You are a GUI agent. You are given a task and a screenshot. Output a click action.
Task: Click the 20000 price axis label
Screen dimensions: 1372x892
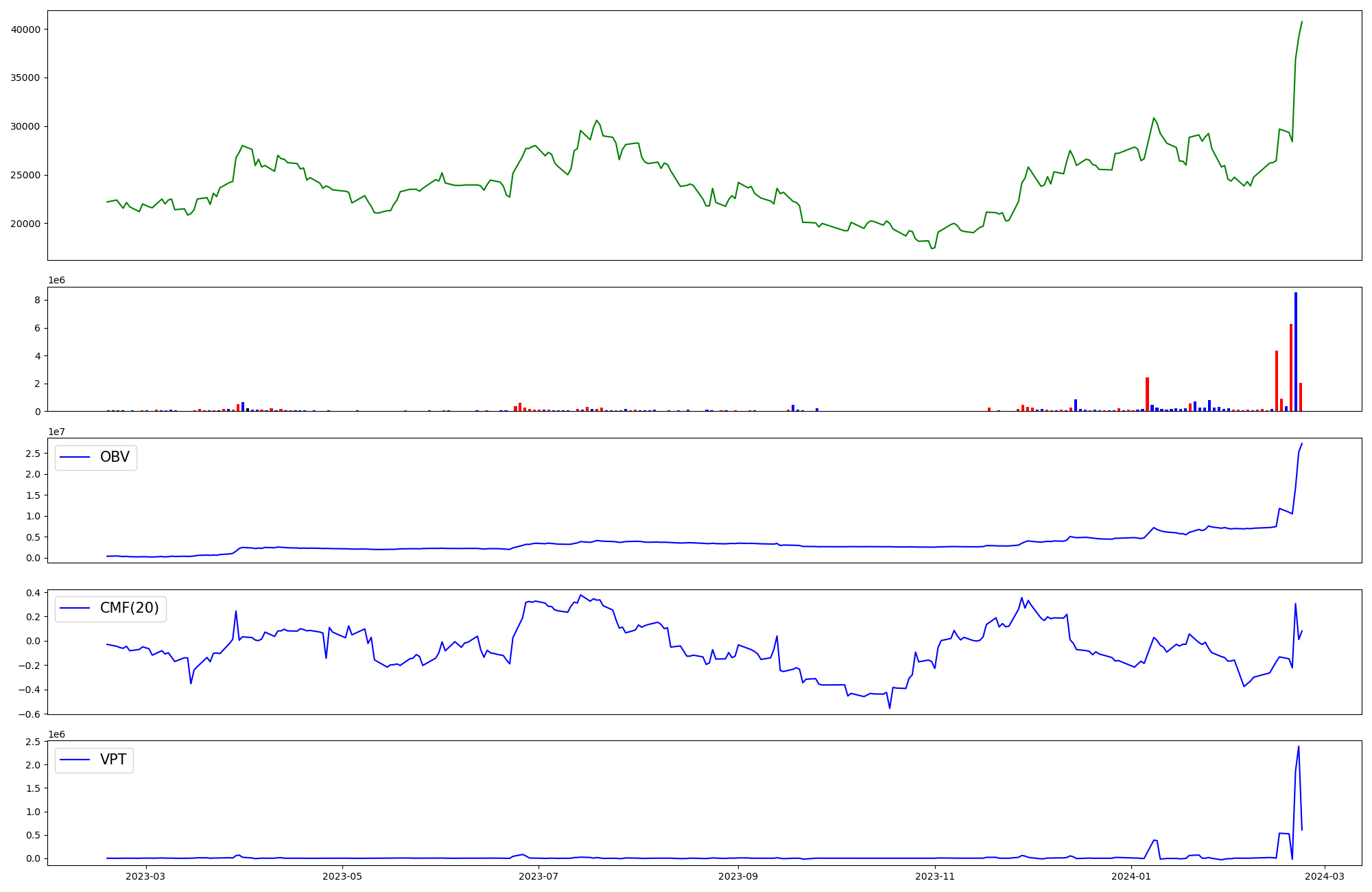click(25, 224)
